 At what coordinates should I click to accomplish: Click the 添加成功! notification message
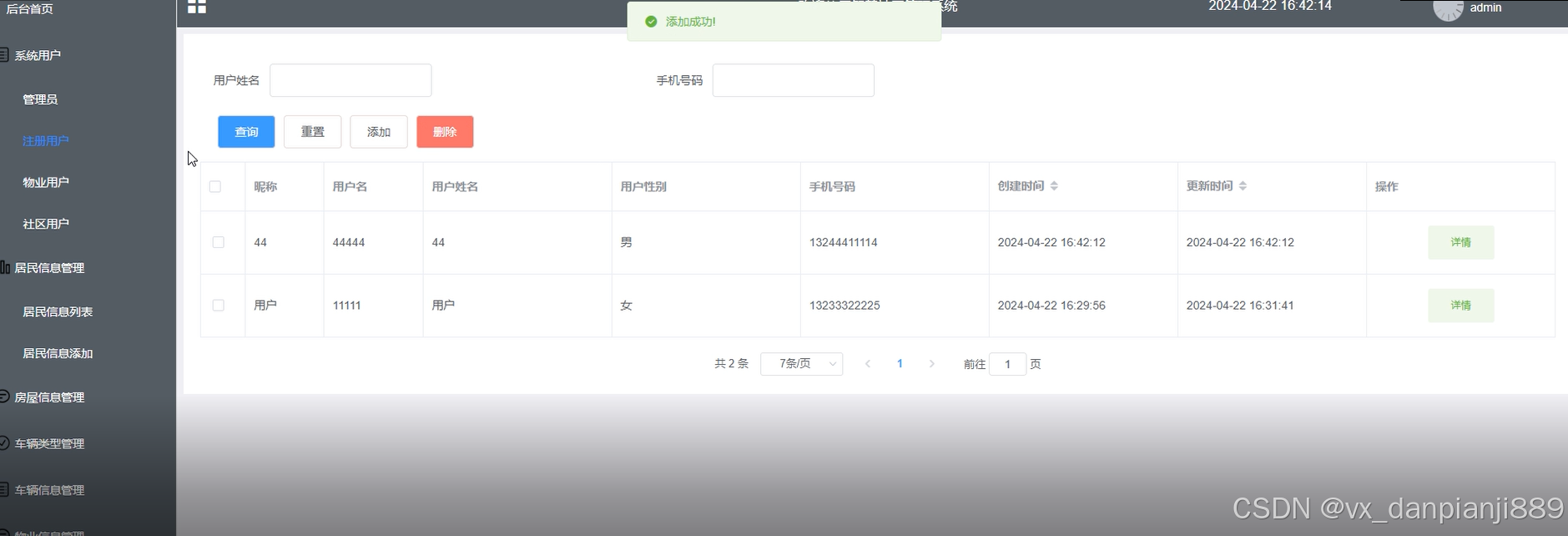point(784,22)
